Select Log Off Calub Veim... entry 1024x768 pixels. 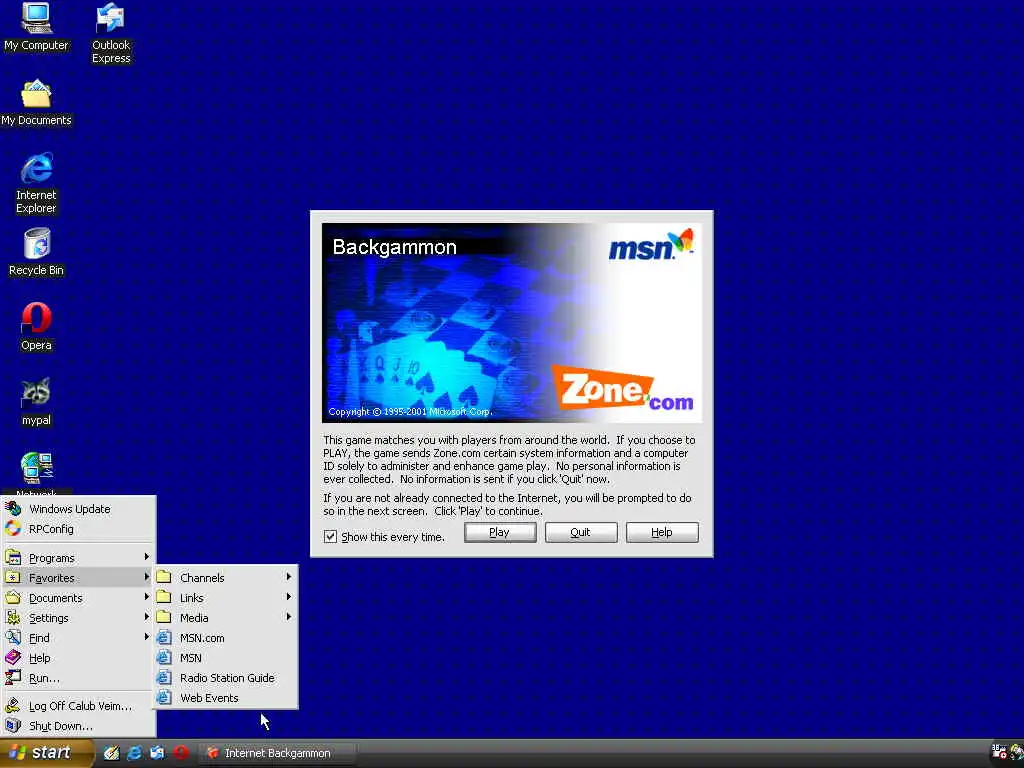click(78, 706)
